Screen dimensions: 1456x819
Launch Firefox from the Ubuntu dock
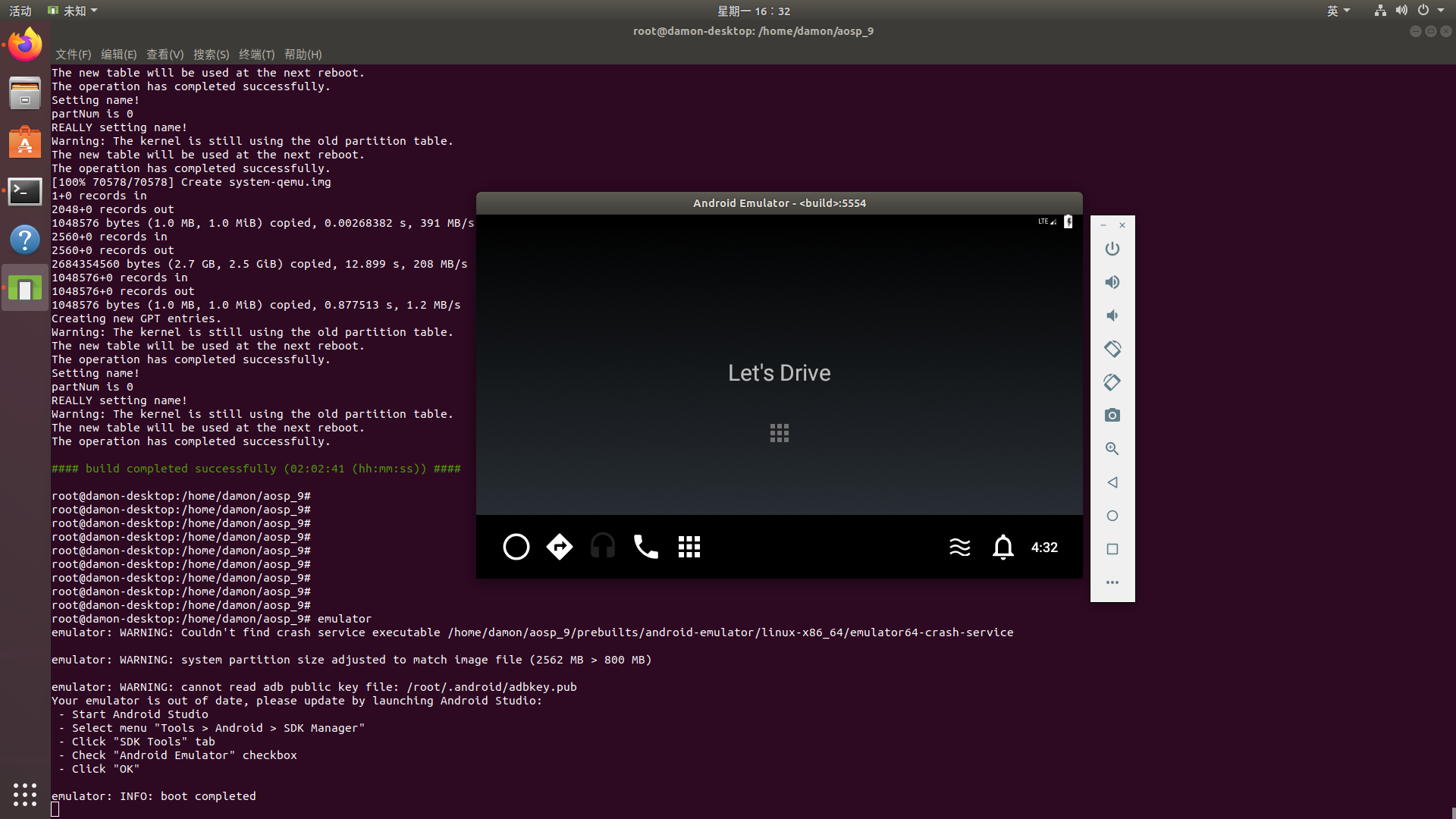coord(25,44)
